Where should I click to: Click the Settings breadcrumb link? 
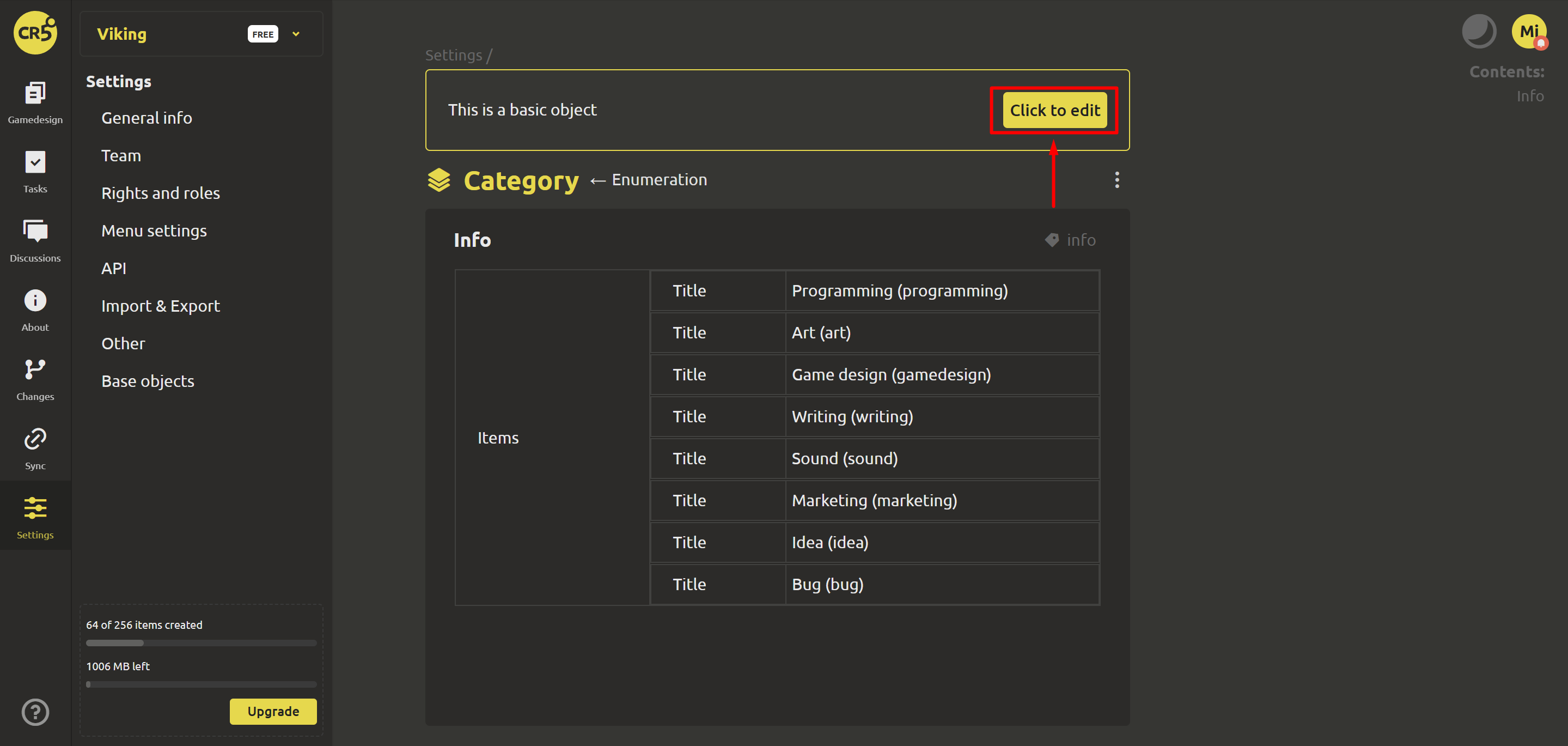pos(454,56)
